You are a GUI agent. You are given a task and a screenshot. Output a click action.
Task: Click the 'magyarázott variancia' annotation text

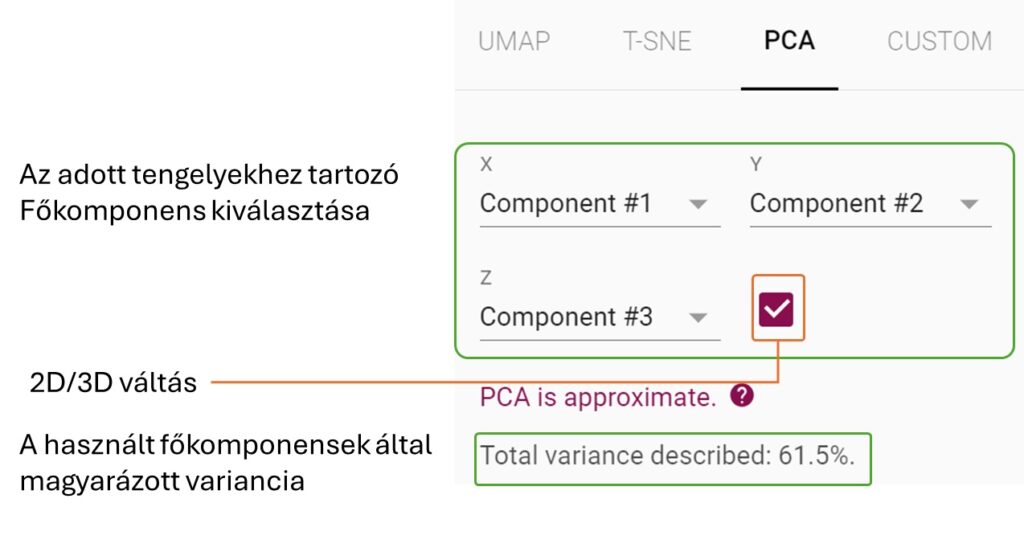pyautogui.click(x=162, y=482)
